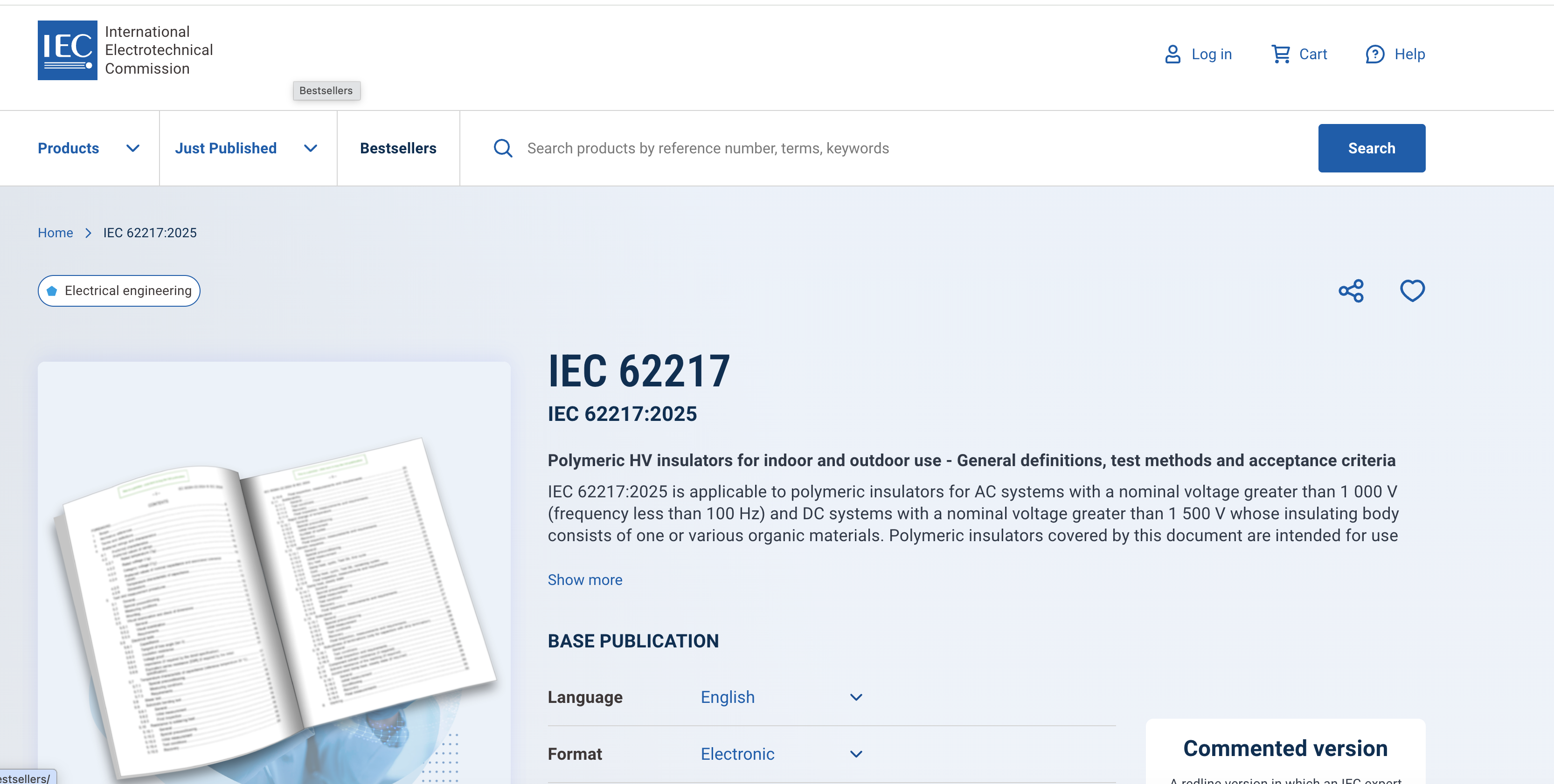Expand the Products menu chevron

[x=133, y=148]
